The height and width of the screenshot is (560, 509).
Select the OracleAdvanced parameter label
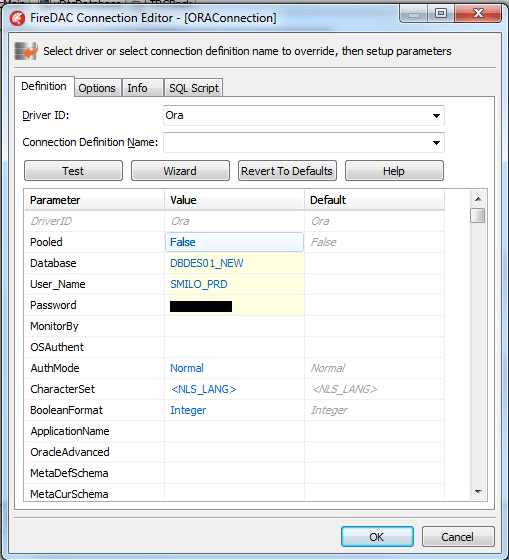coord(70,452)
